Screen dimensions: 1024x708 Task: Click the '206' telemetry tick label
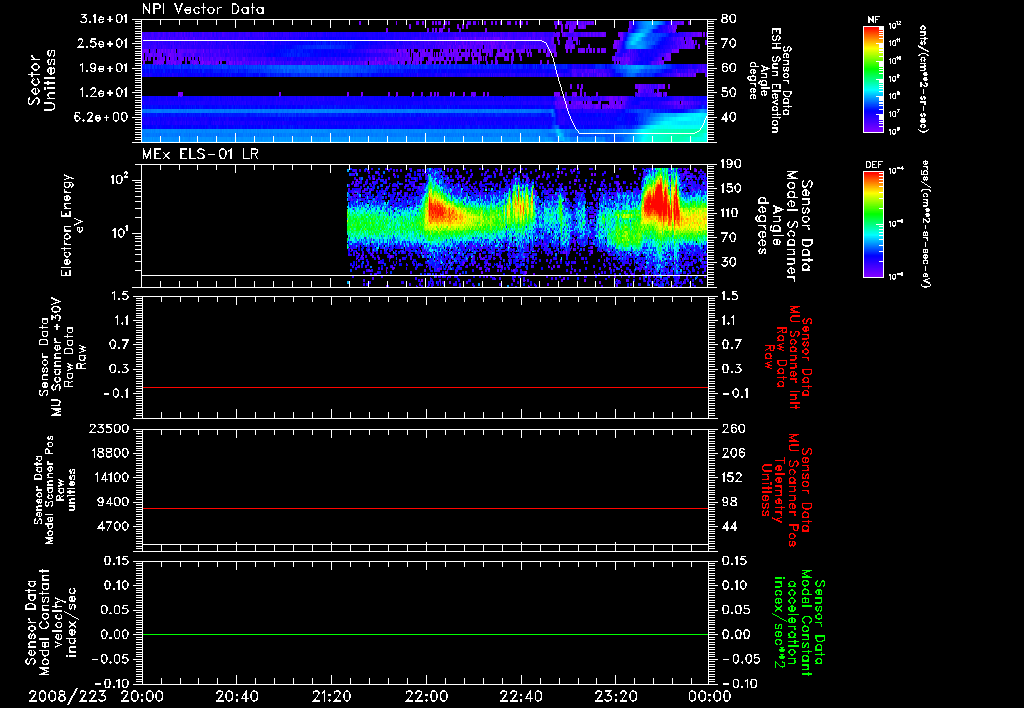(x=733, y=453)
